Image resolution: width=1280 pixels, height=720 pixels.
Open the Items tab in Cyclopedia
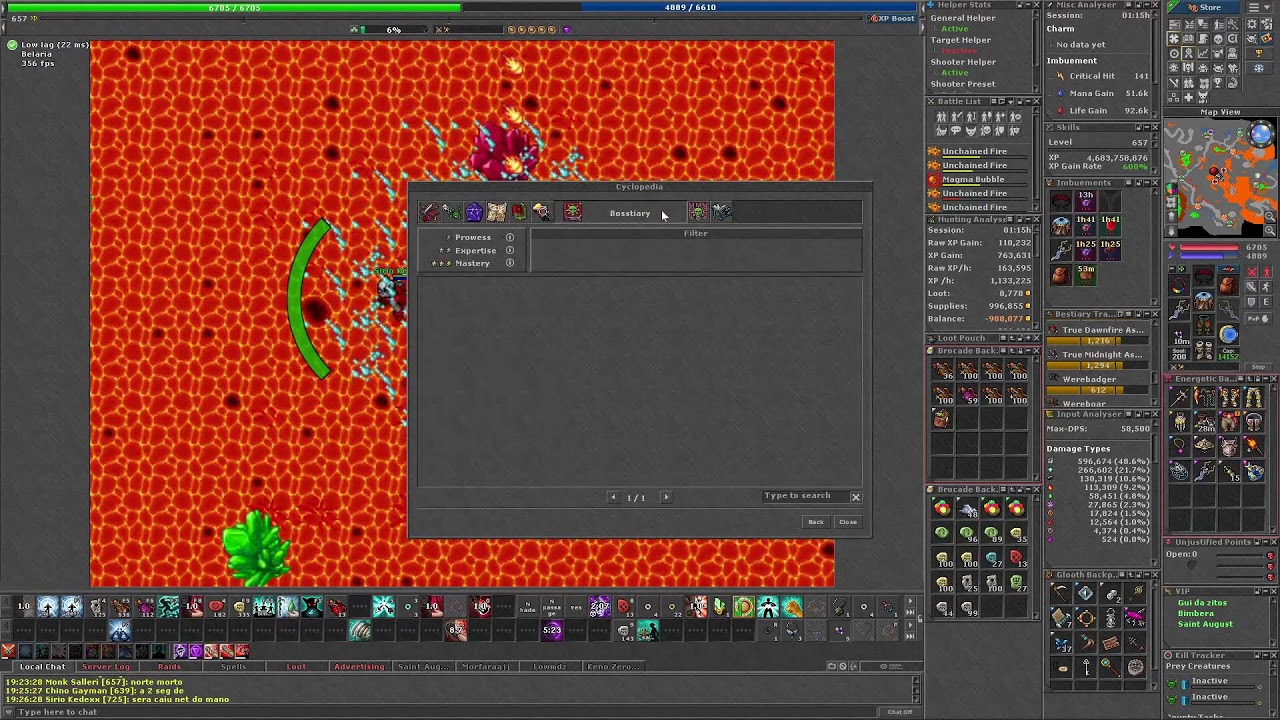430,212
